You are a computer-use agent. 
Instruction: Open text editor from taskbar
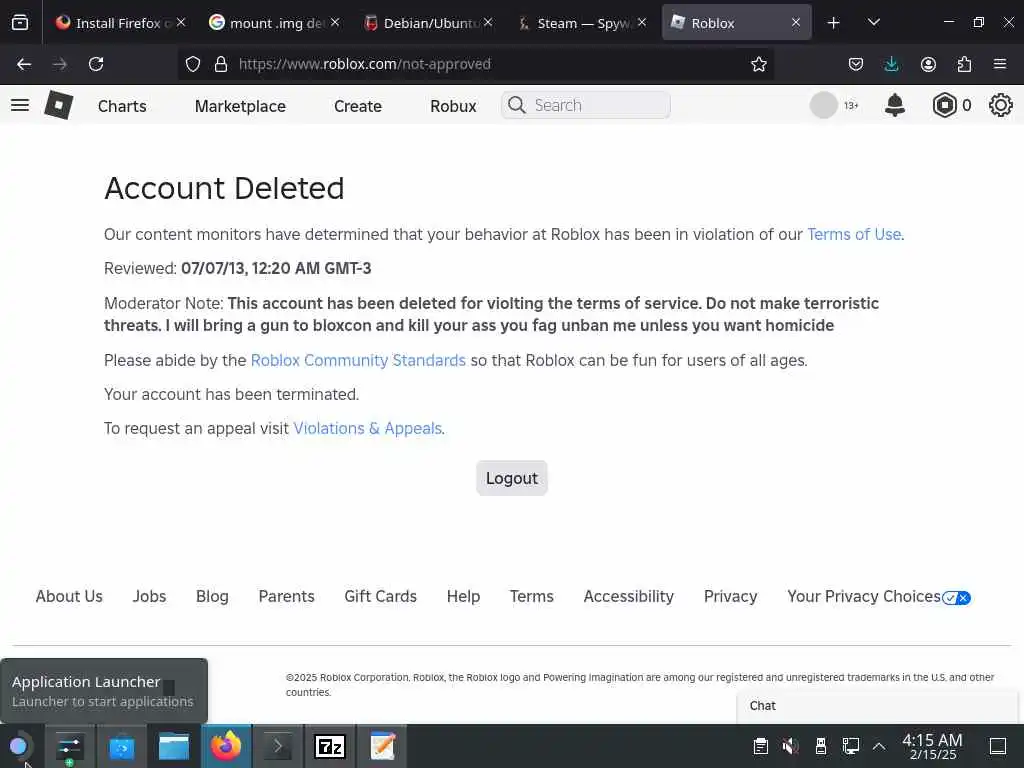pyautogui.click(x=382, y=746)
